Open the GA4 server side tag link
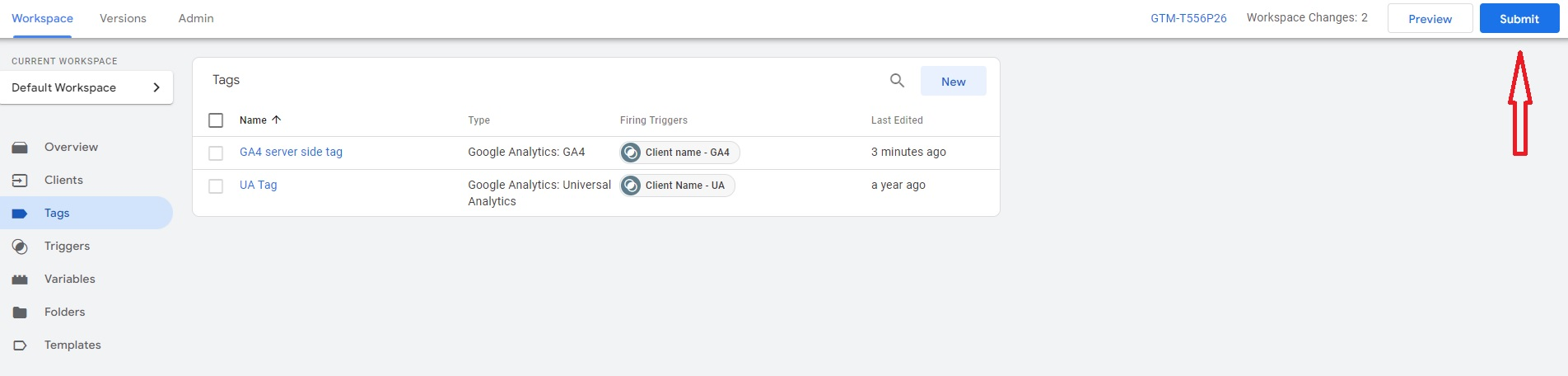 pyautogui.click(x=291, y=152)
